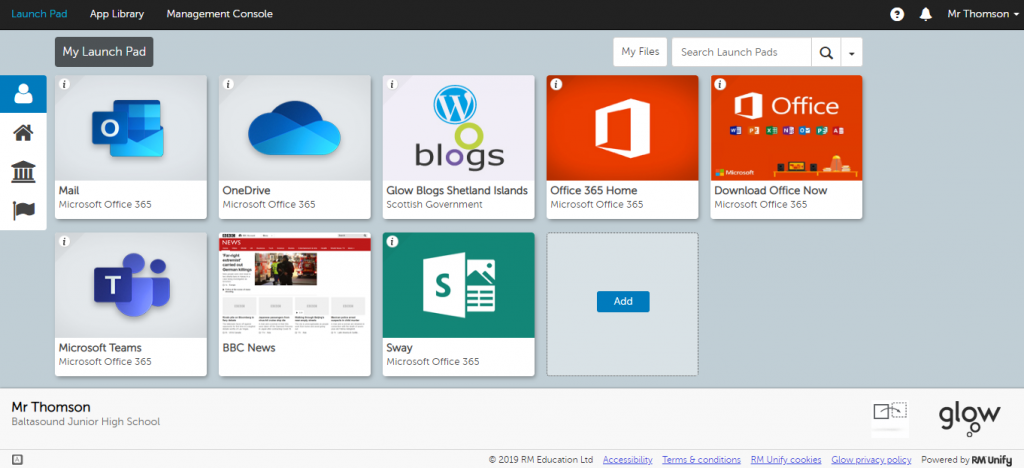The image size is (1024, 468).
Task: Show info for the Mail tile
Action: click(64, 84)
